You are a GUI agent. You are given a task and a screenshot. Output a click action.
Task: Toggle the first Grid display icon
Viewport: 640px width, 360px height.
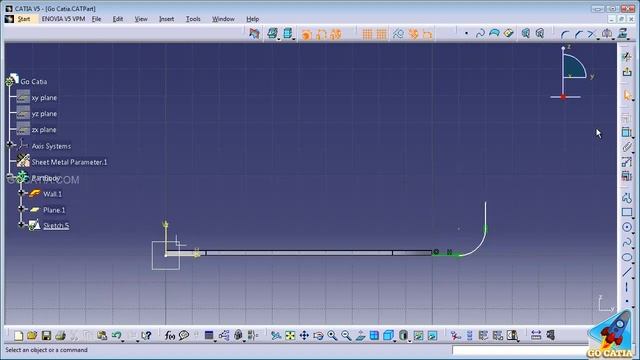pyautogui.click(x=367, y=34)
